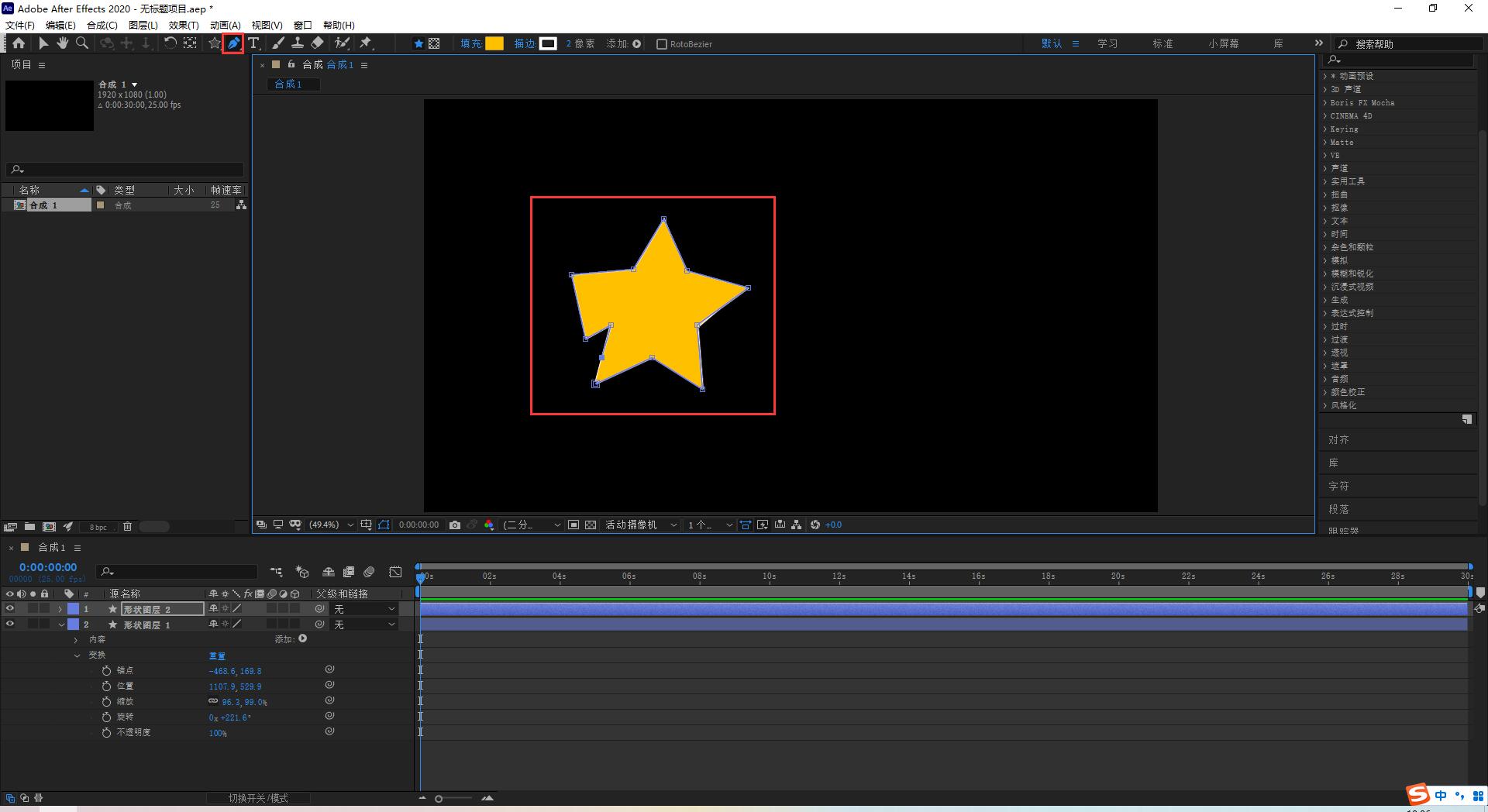Toggle the 位置 stopwatch
This screenshot has width=1488, height=812.
[x=107, y=686]
